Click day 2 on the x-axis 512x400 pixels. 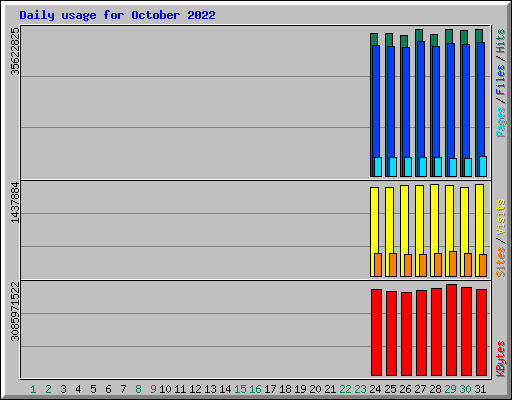pos(48,389)
